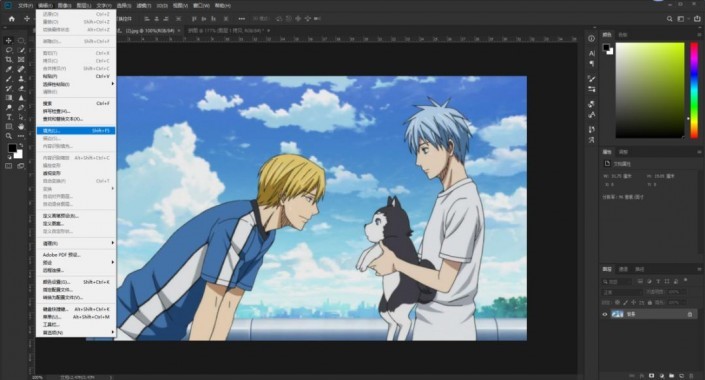The height and width of the screenshot is (380, 705).
Task: Hide the Background layer with eye icon
Action: pyautogui.click(x=605, y=314)
